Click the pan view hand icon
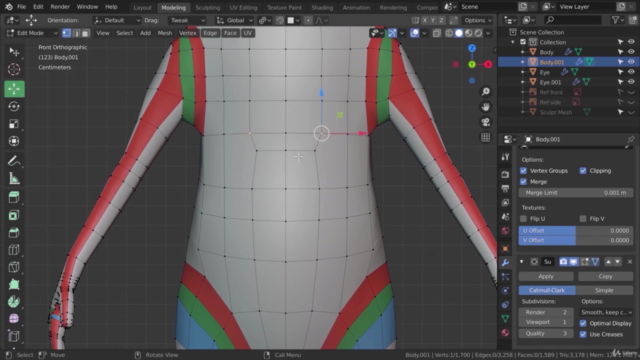 click(x=485, y=107)
